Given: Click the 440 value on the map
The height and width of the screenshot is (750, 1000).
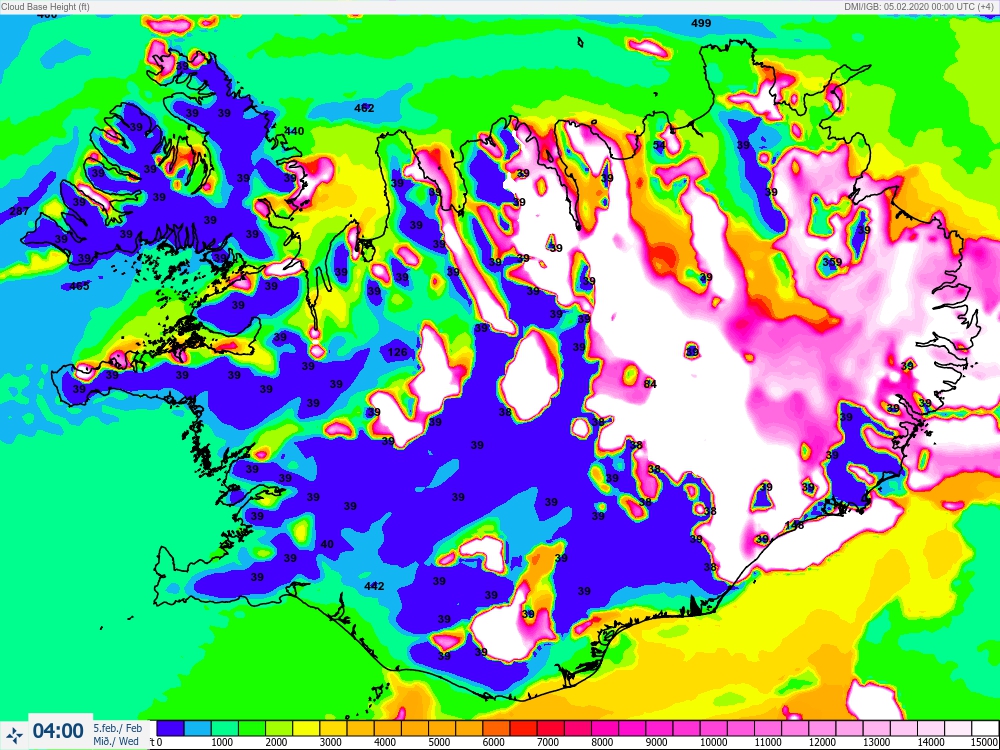Looking at the screenshot, I should pyautogui.click(x=294, y=131).
